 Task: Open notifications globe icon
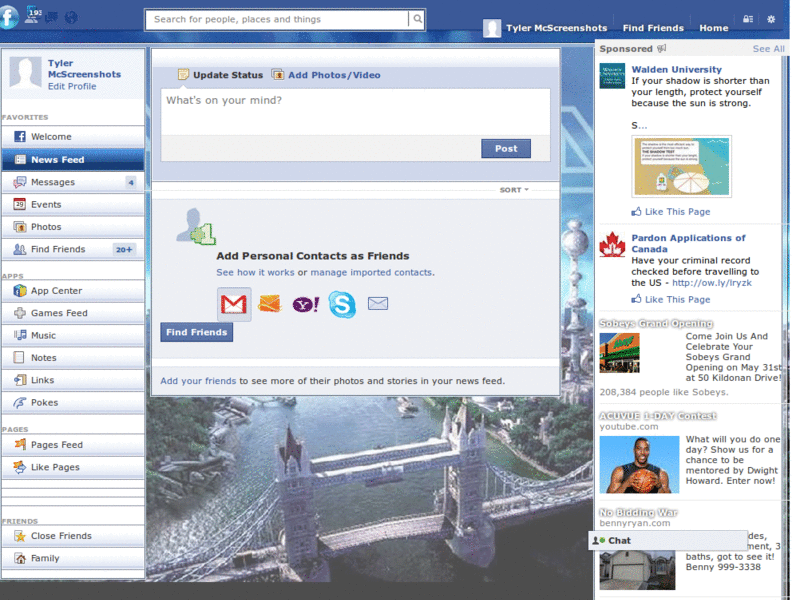pos(71,17)
